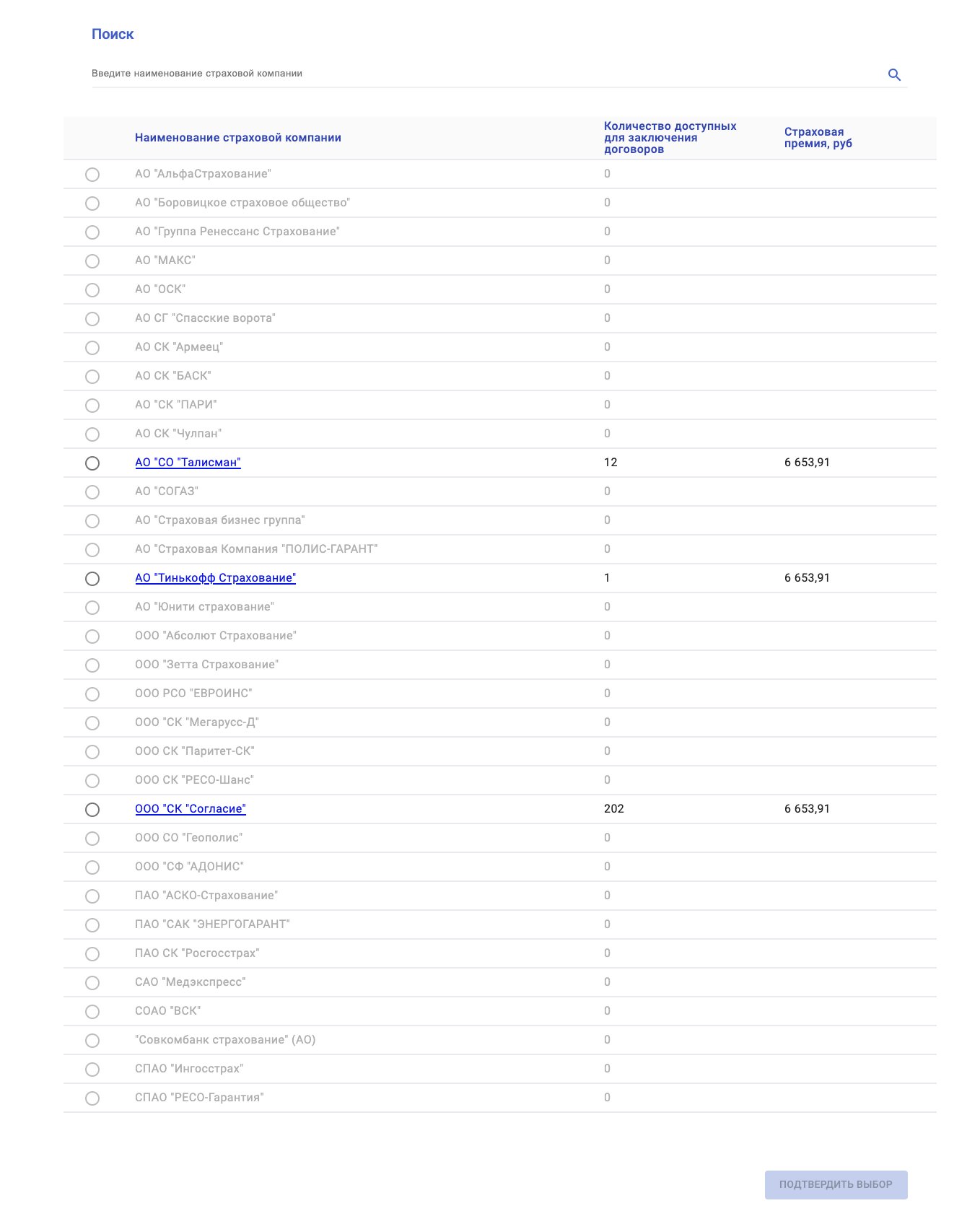Open the АО "СО "Талисман" link
This screenshot has height=1211, width=980.
click(188, 463)
